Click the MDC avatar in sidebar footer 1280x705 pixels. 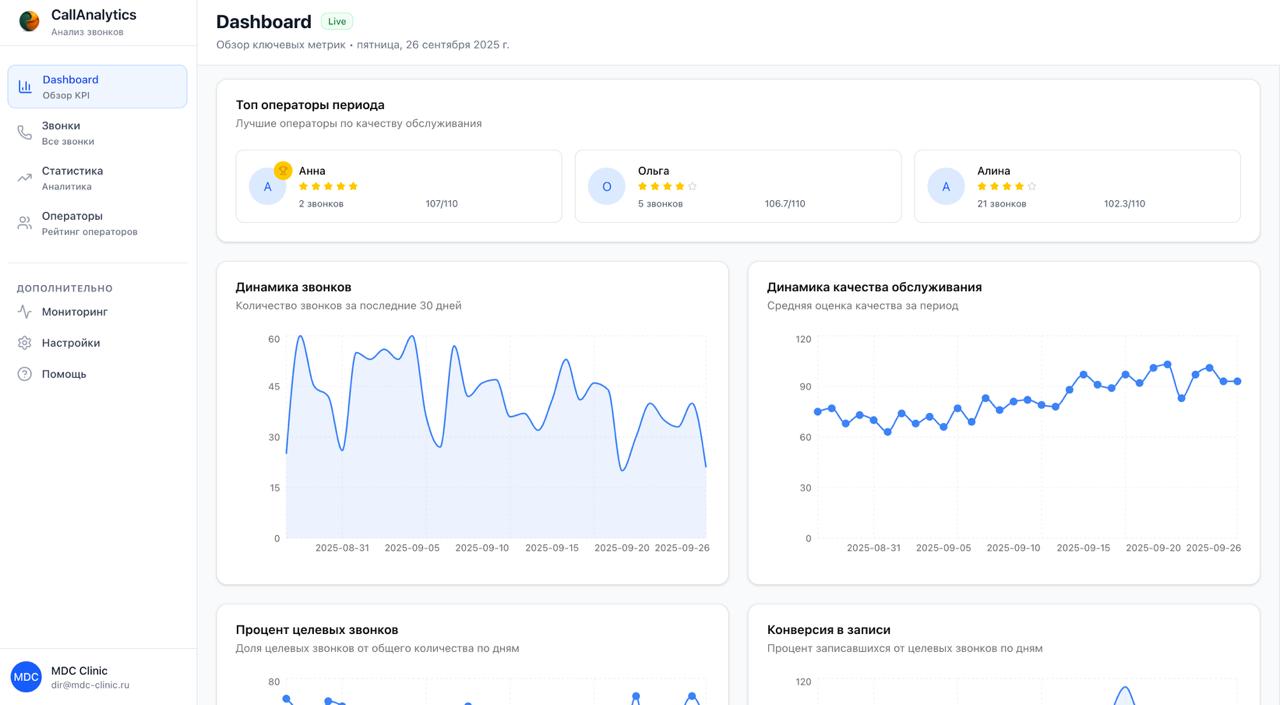[26, 677]
